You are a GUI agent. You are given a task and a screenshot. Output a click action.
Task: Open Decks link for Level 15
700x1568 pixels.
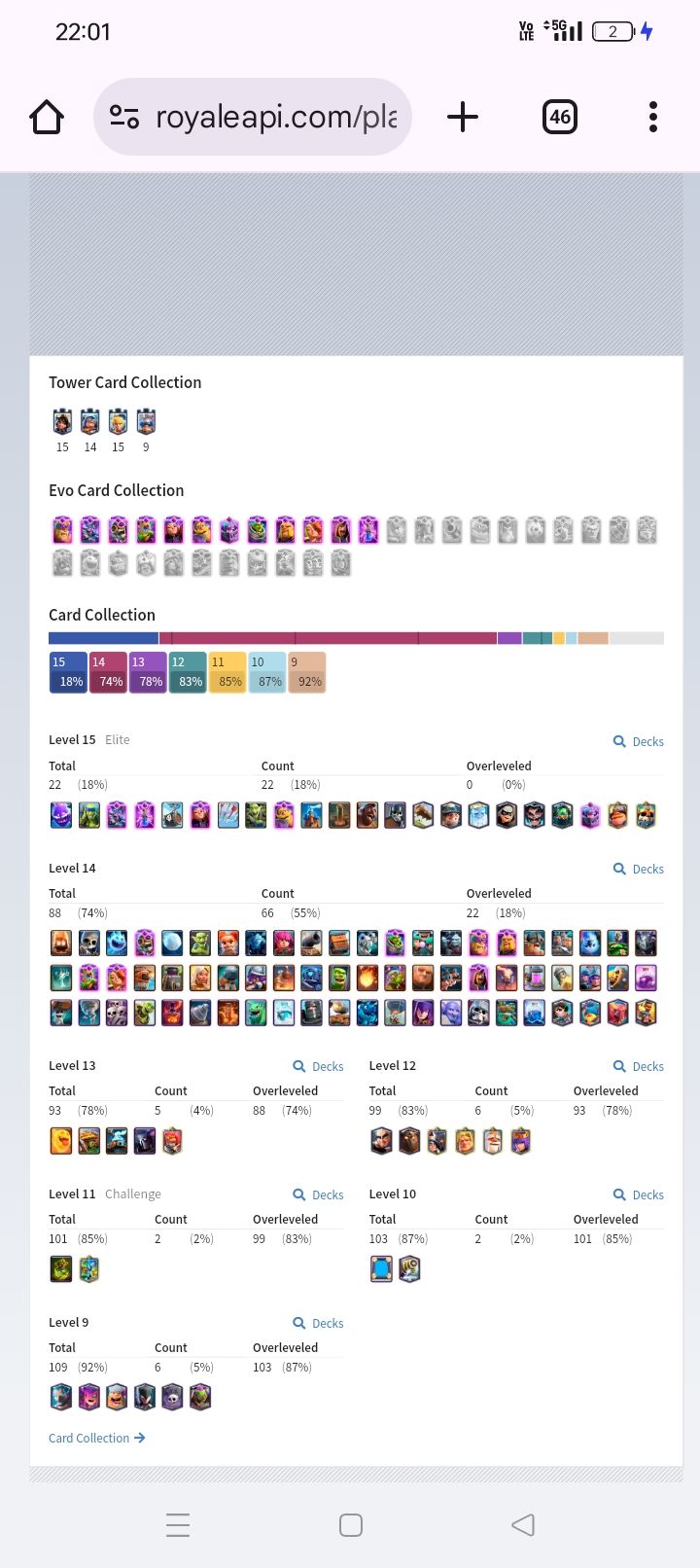click(639, 741)
